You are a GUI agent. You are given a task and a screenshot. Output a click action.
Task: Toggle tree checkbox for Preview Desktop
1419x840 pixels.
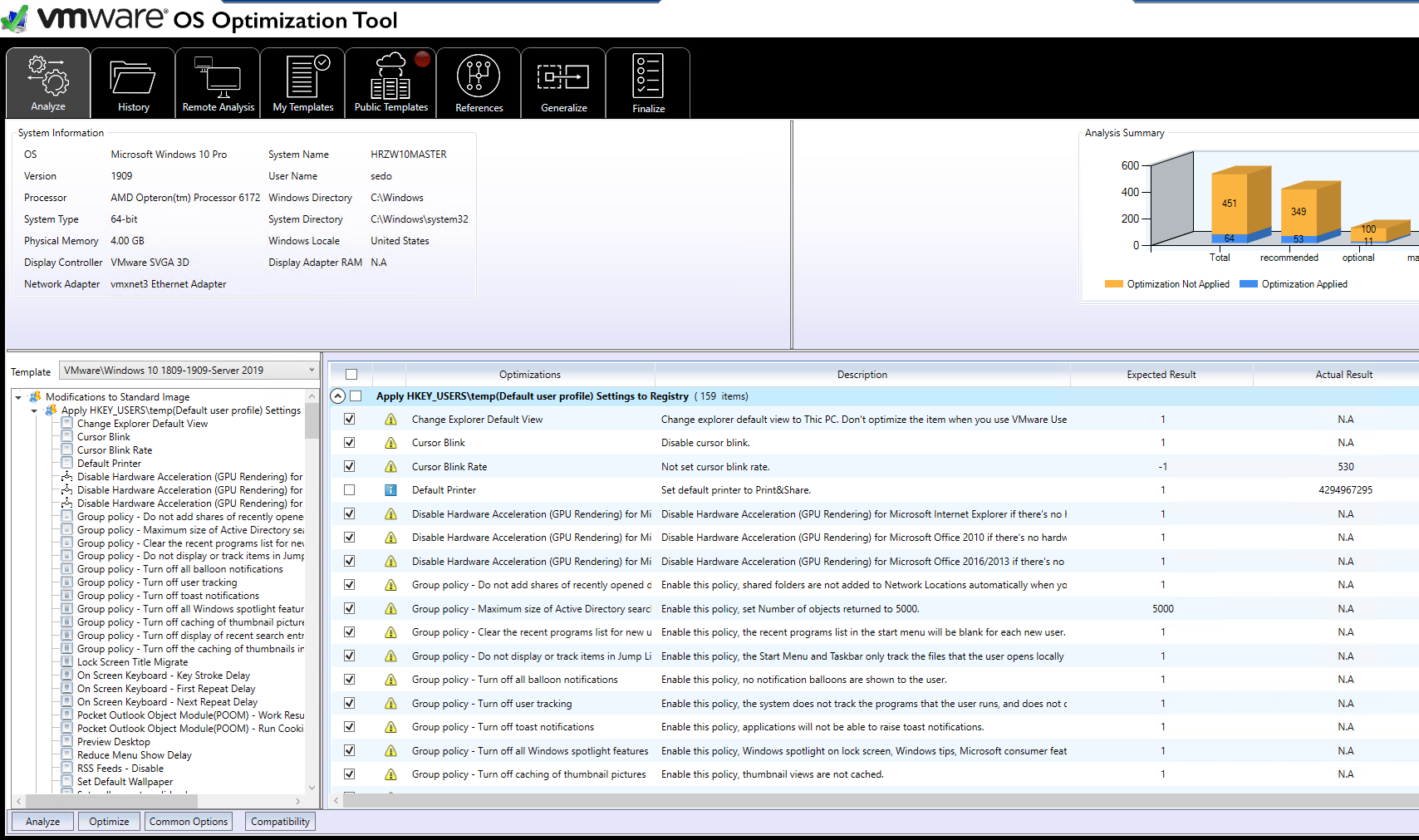click(67, 742)
